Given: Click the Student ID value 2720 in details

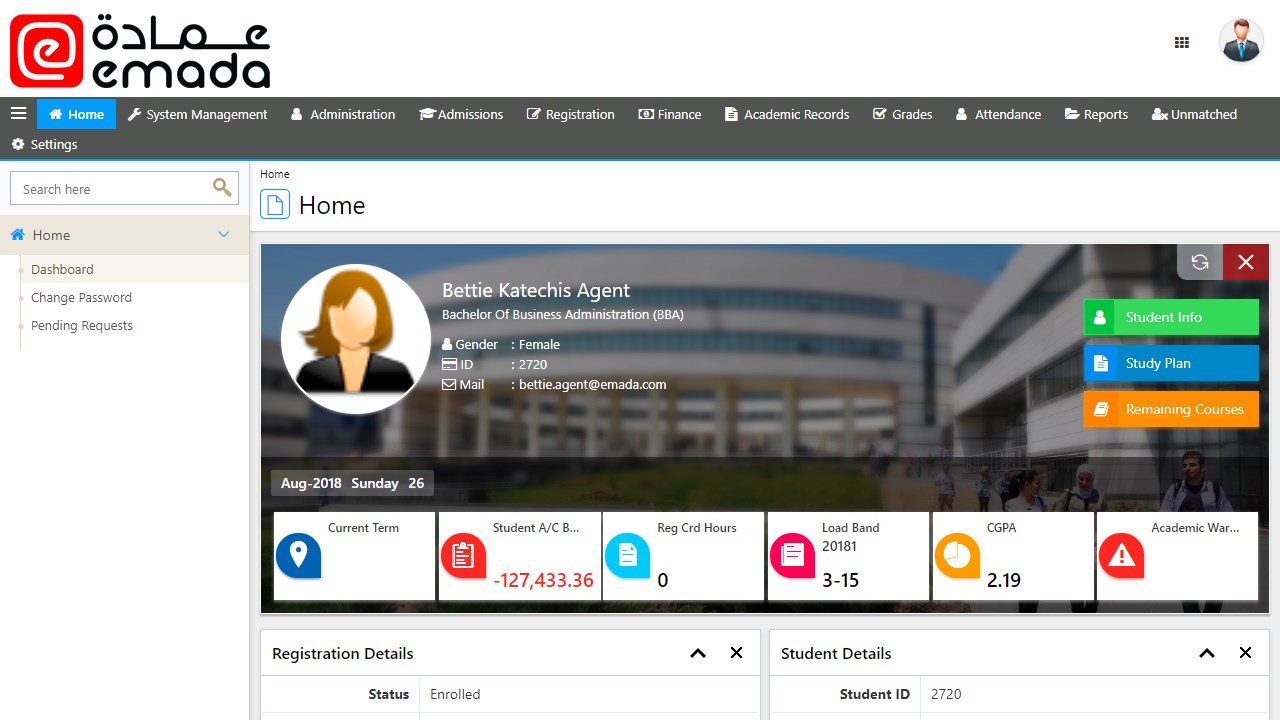Looking at the screenshot, I should pyautogui.click(x=946, y=694).
